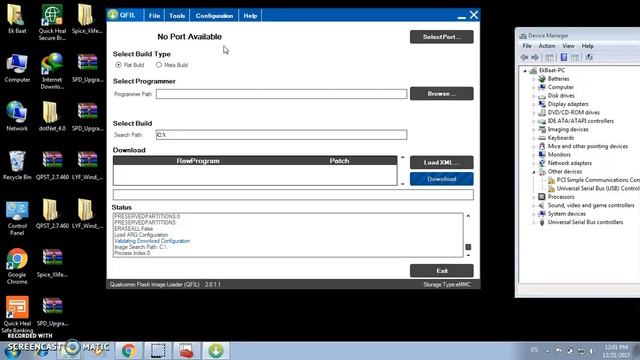Expand Display adapters node
This screenshot has height=360, width=640.
tap(533, 104)
